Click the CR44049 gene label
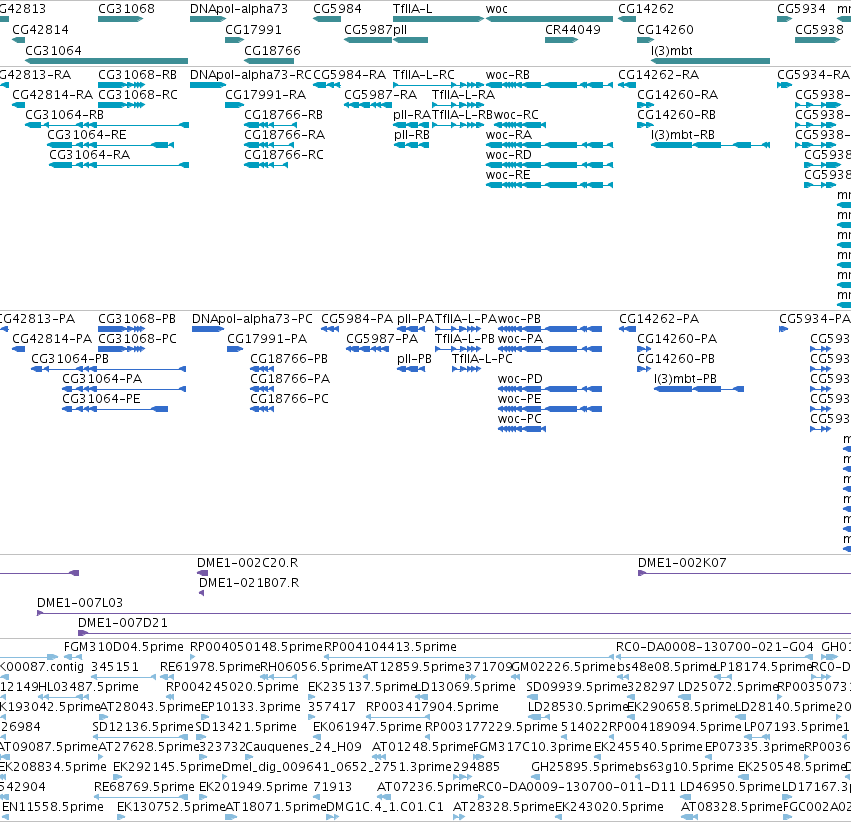Viewport: 851px width, 822px height. pyautogui.click(x=573, y=29)
